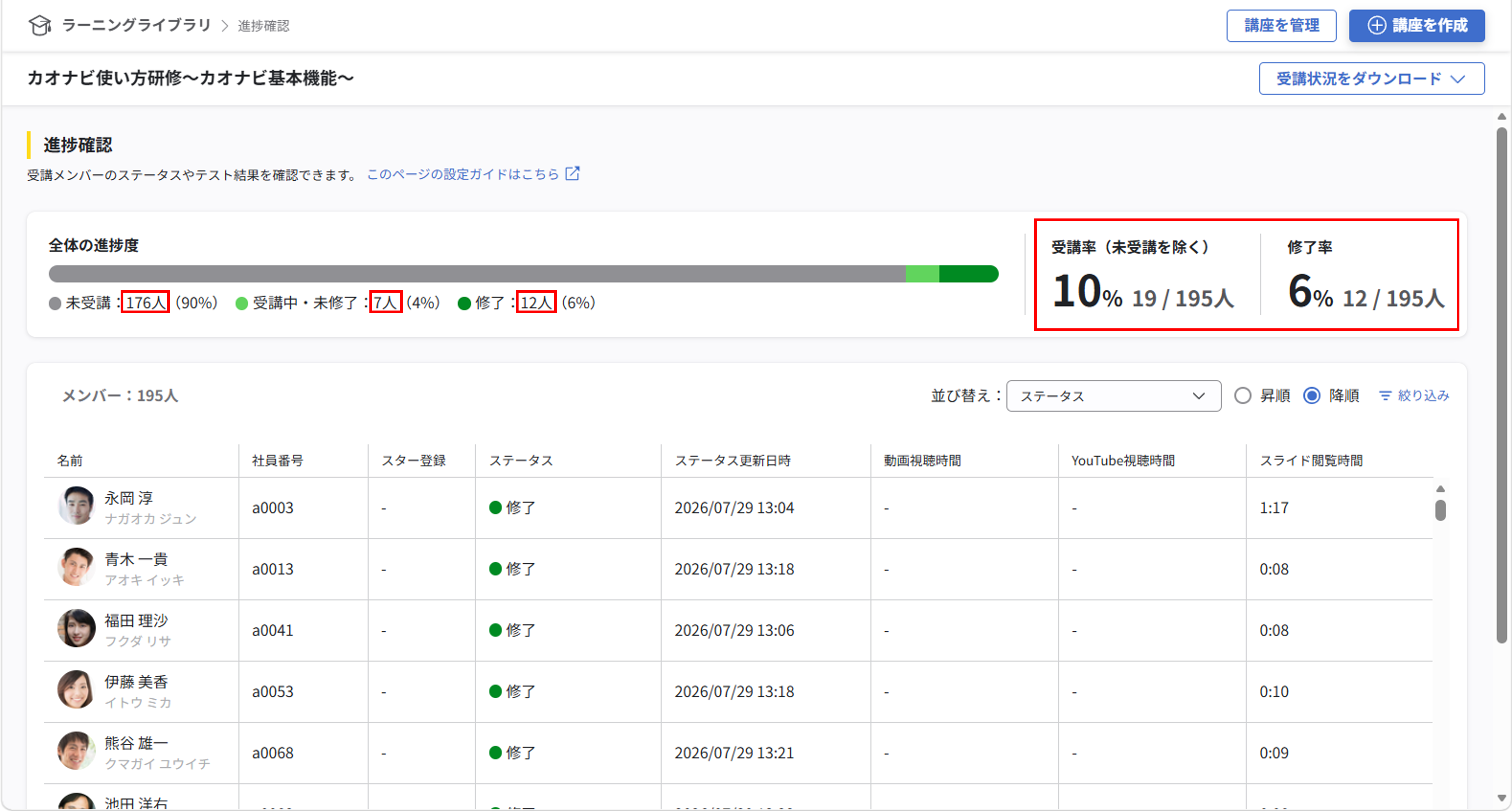Select the 昇順 ascending radio button
Screen dimensions: 1512x811
[x=1242, y=396]
